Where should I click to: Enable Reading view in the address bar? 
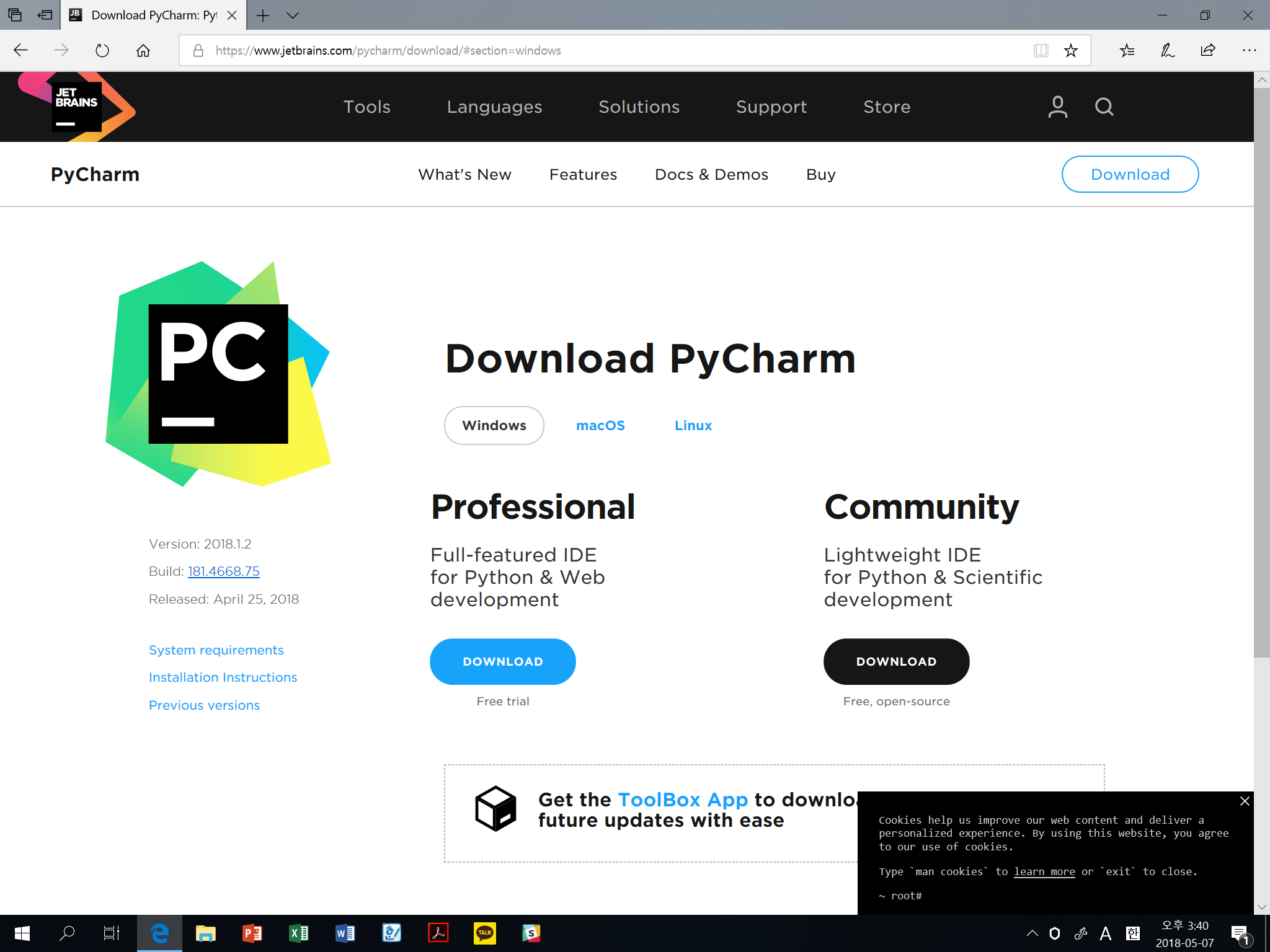pyautogui.click(x=1041, y=50)
